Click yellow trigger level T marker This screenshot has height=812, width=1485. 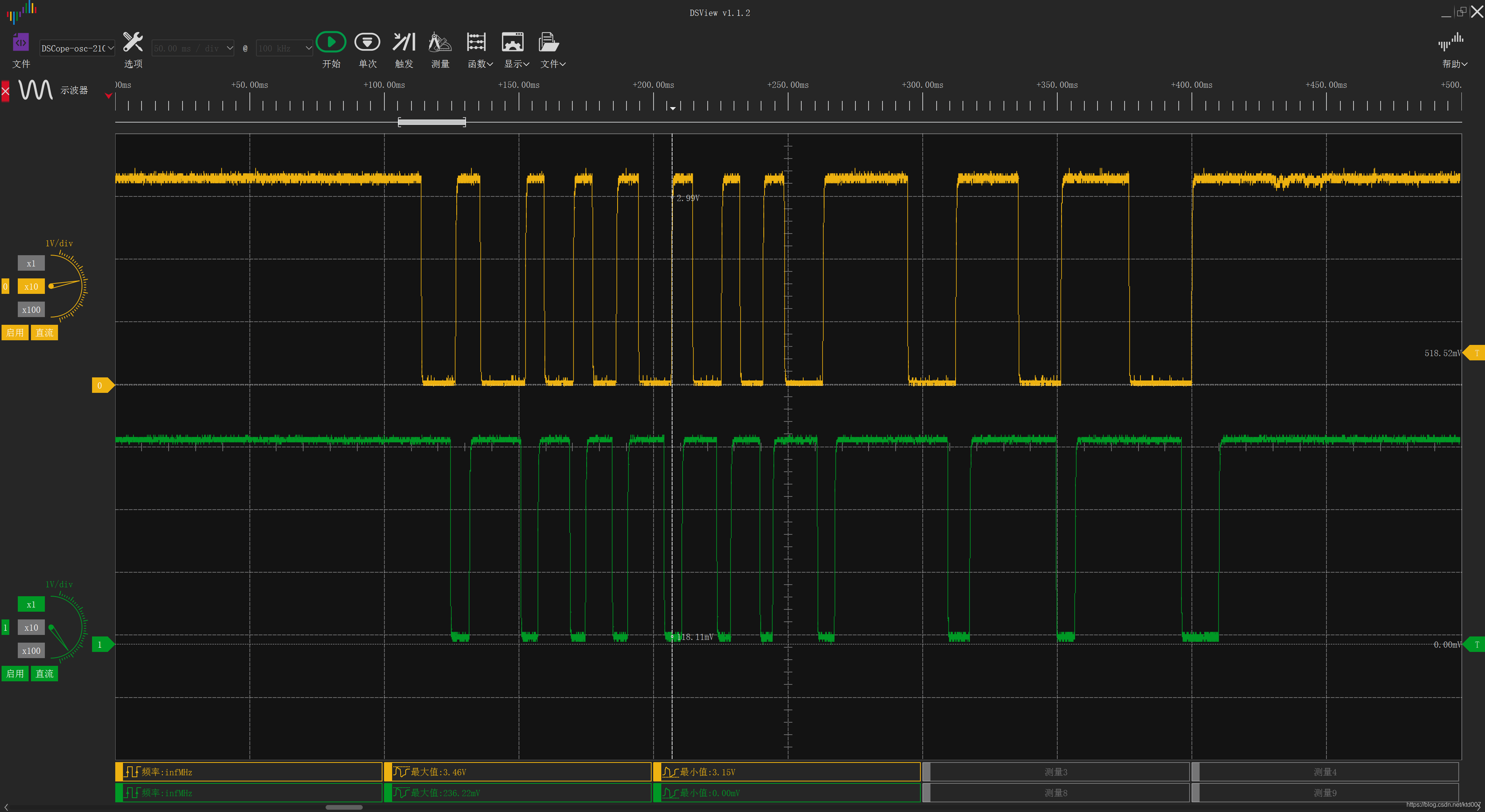click(1475, 353)
